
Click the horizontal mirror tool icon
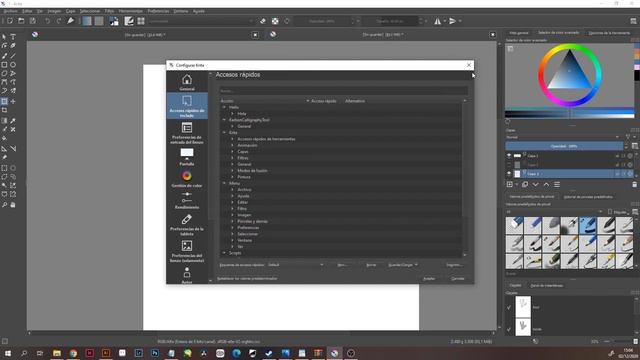(x=438, y=21)
